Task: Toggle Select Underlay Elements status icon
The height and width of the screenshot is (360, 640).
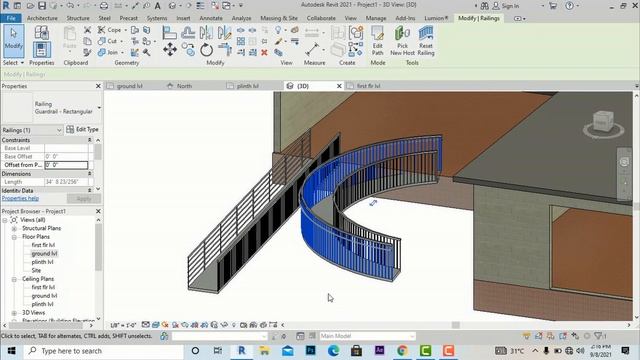Action: coord(538,336)
